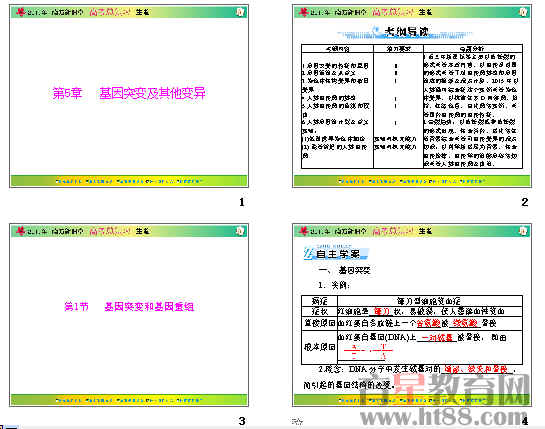Select the slide 3 thumbnail titled 第1节 基因突变和基因重组
This screenshot has height=429, width=545.
[x=129, y=315]
